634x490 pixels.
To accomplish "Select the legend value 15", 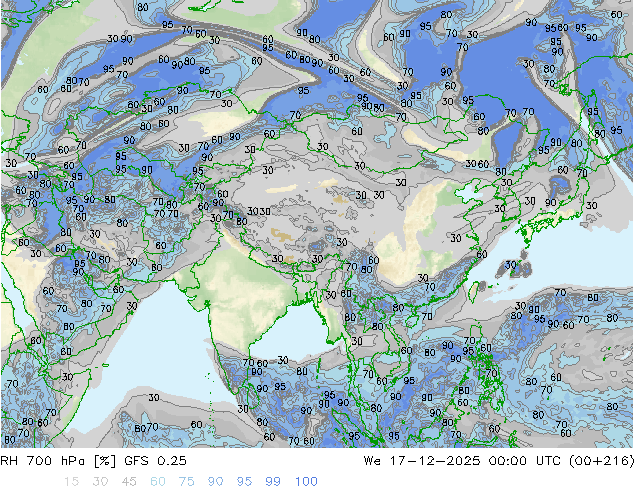I will 71,482.
